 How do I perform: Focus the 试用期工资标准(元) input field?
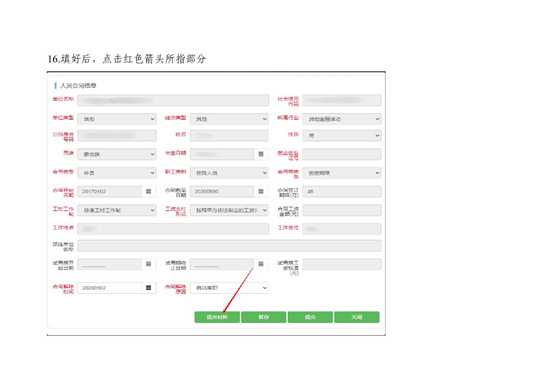click(x=342, y=264)
